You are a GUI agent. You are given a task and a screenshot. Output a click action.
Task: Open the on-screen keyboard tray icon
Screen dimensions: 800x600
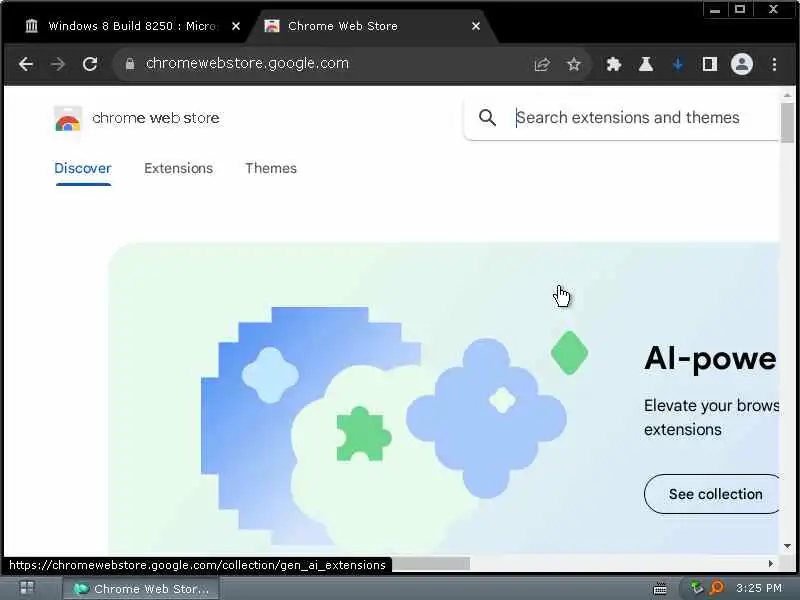point(660,589)
